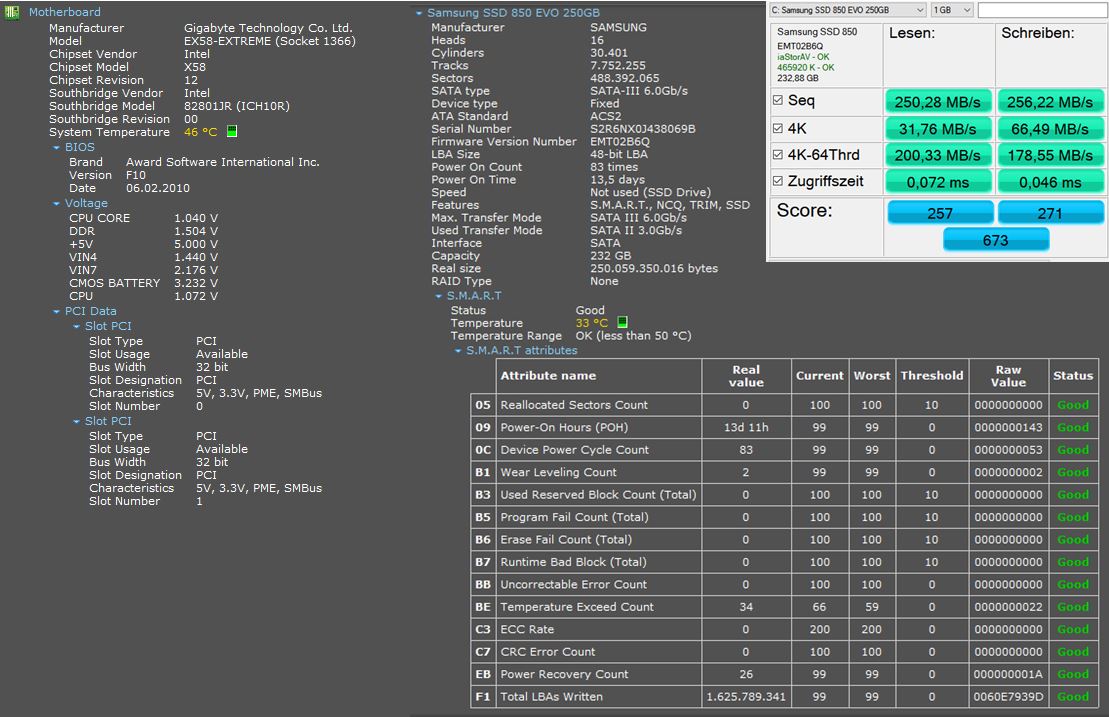This screenshot has height=717, width=1109.
Task: Select the CRC Error Count row
Action: pos(784,652)
